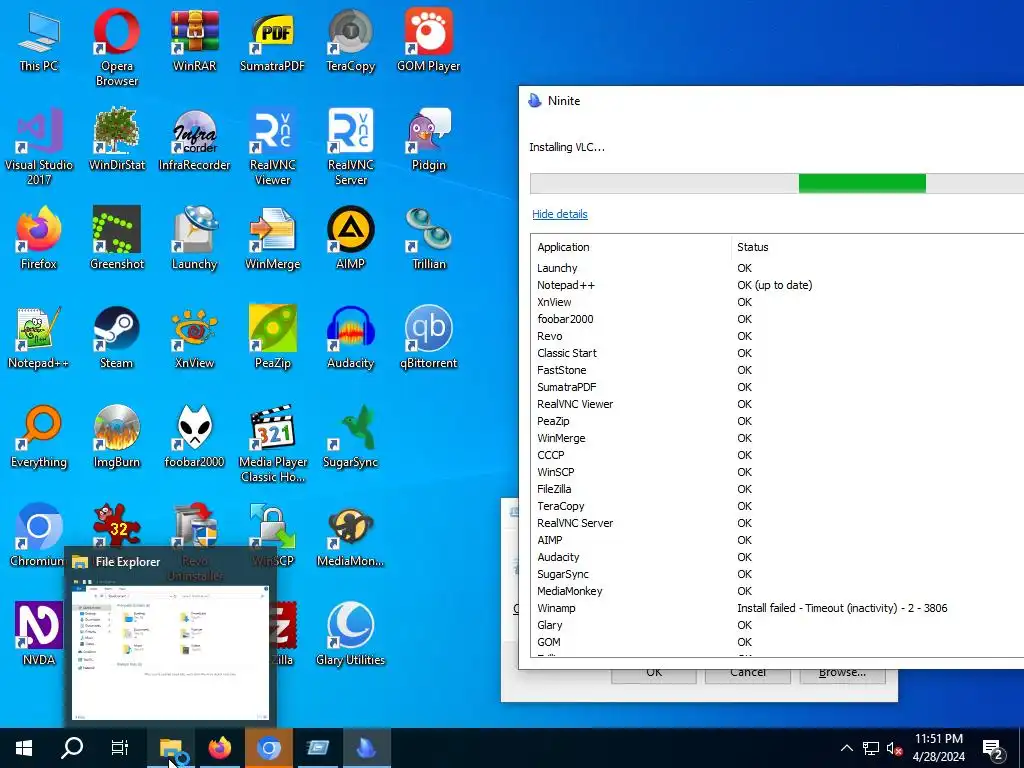Launch Notepad++ desktop shortcut
Viewport: 1024px width, 768px height.
point(39,338)
